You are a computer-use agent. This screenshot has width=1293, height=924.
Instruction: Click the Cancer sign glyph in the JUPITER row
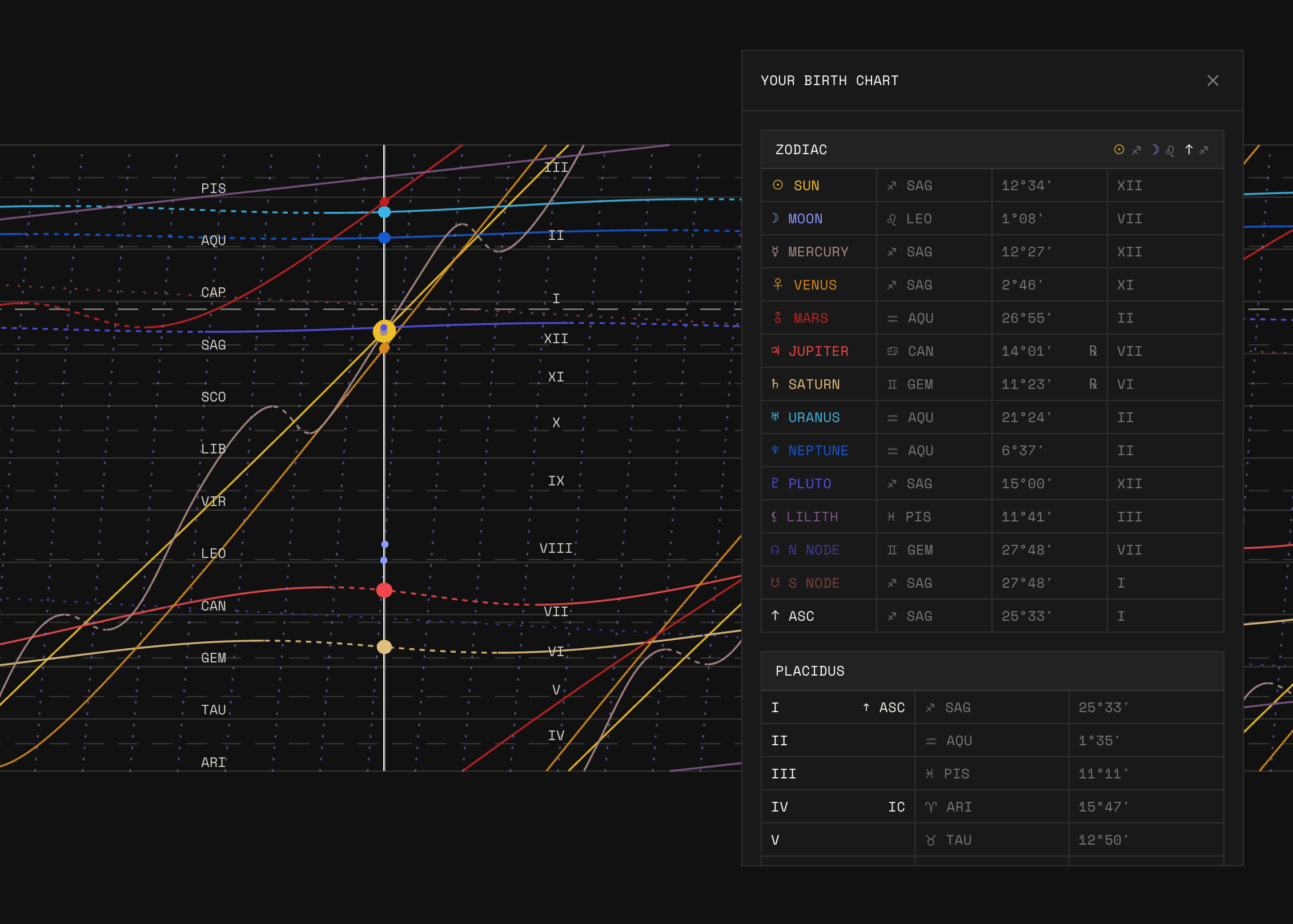(893, 351)
